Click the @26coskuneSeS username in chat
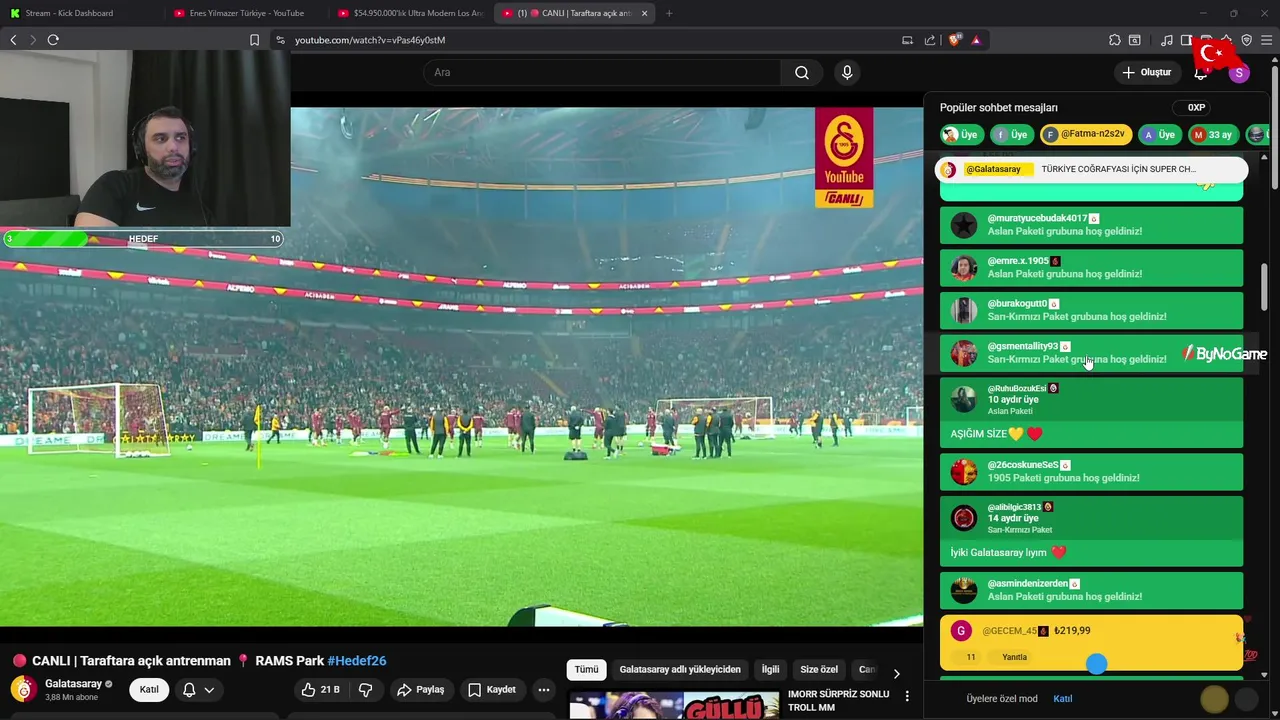The width and height of the screenshot is (1280, 720). [1023, 465]
